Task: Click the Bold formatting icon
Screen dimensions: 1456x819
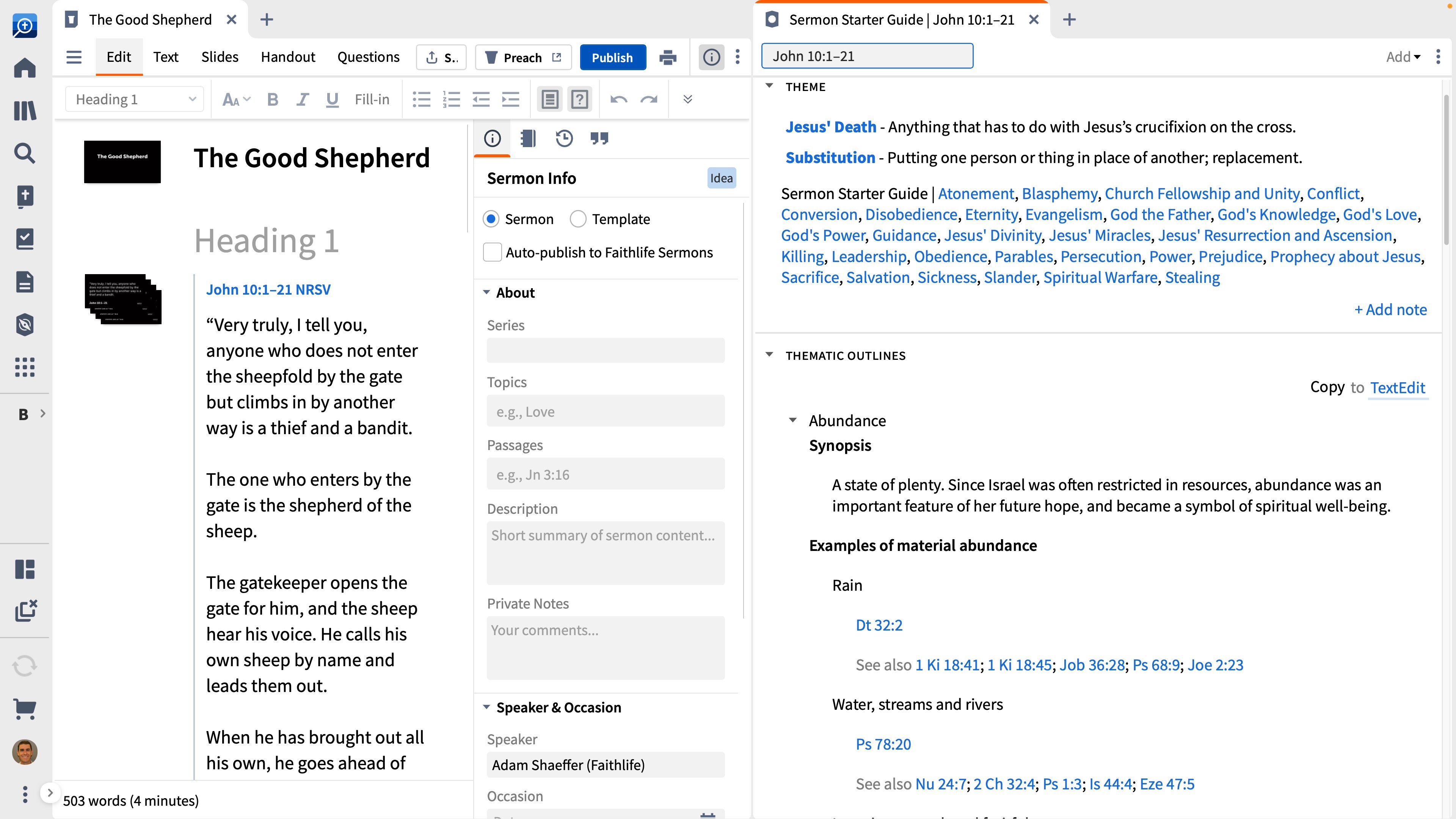Action: click(273, 99)
